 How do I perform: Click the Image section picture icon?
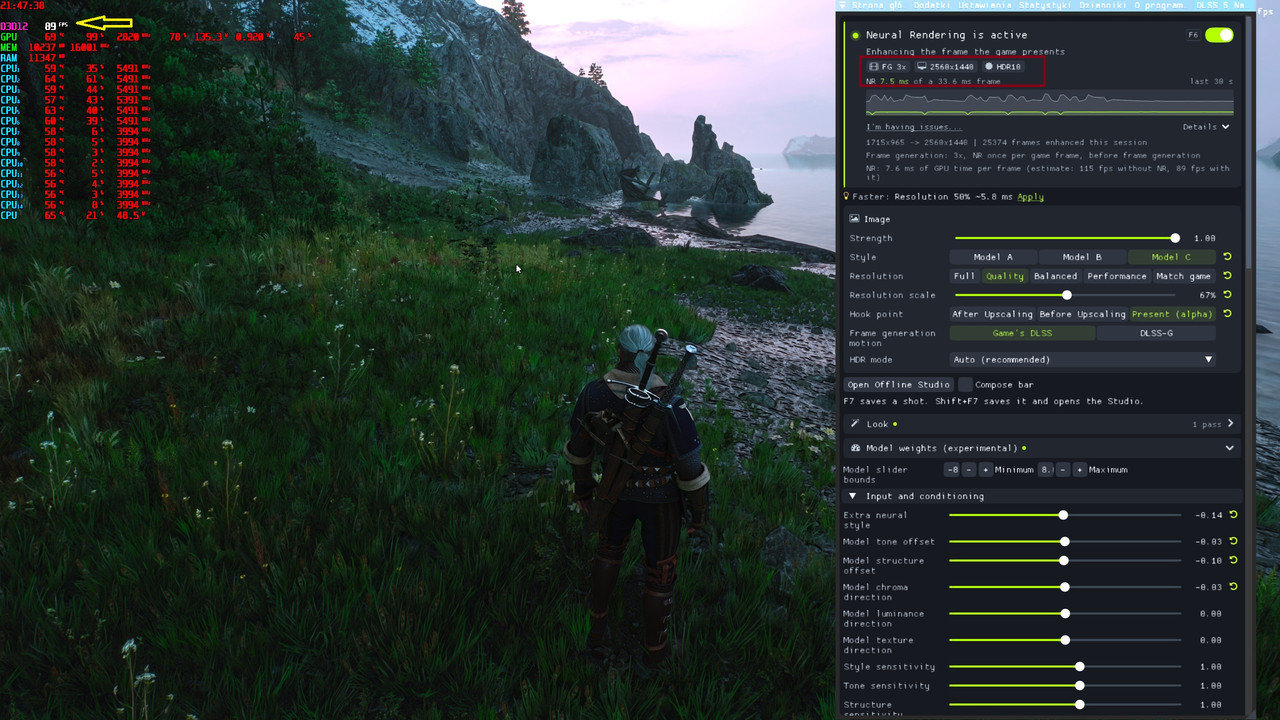pos(855,219)
